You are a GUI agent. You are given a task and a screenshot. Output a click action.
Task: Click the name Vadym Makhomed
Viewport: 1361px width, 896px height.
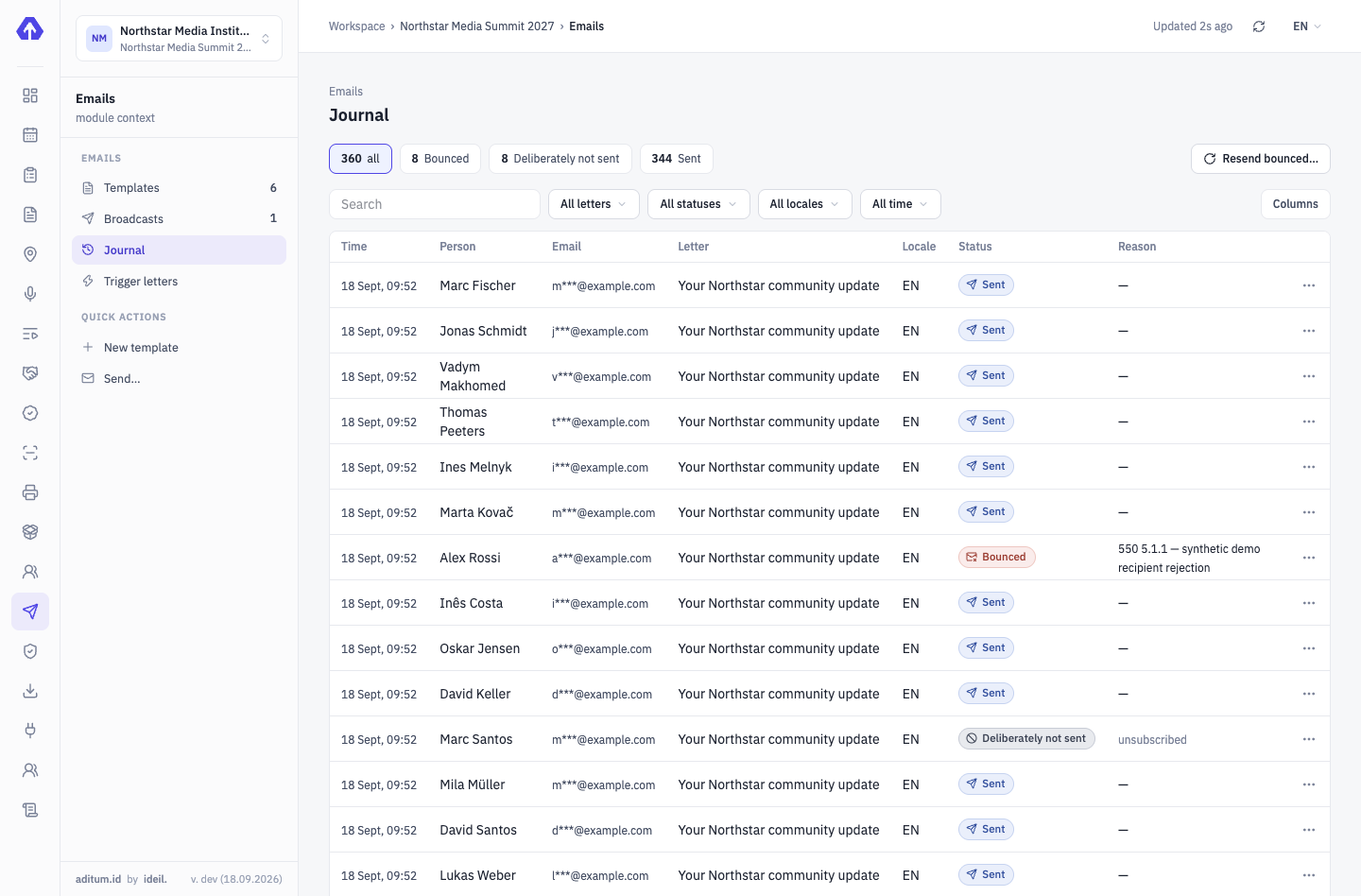(x=473, y=376)
